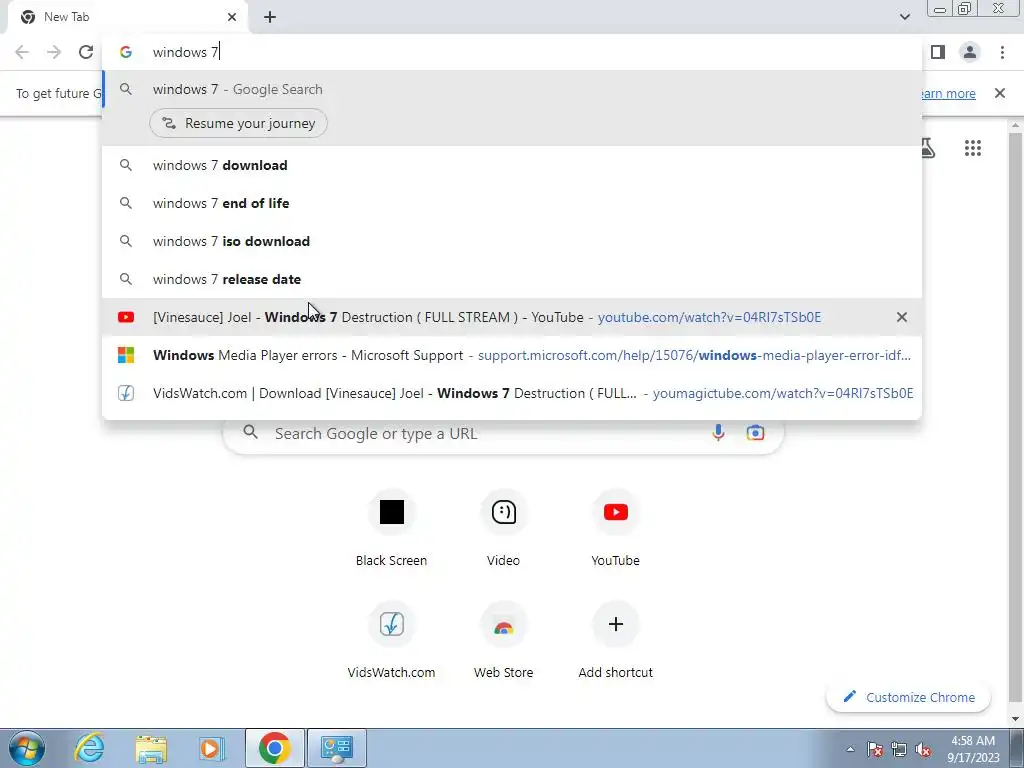The image size is (1024, 768).
Task: Launch Internet Explorer from taskbar
Action: (x=89, y=748)
